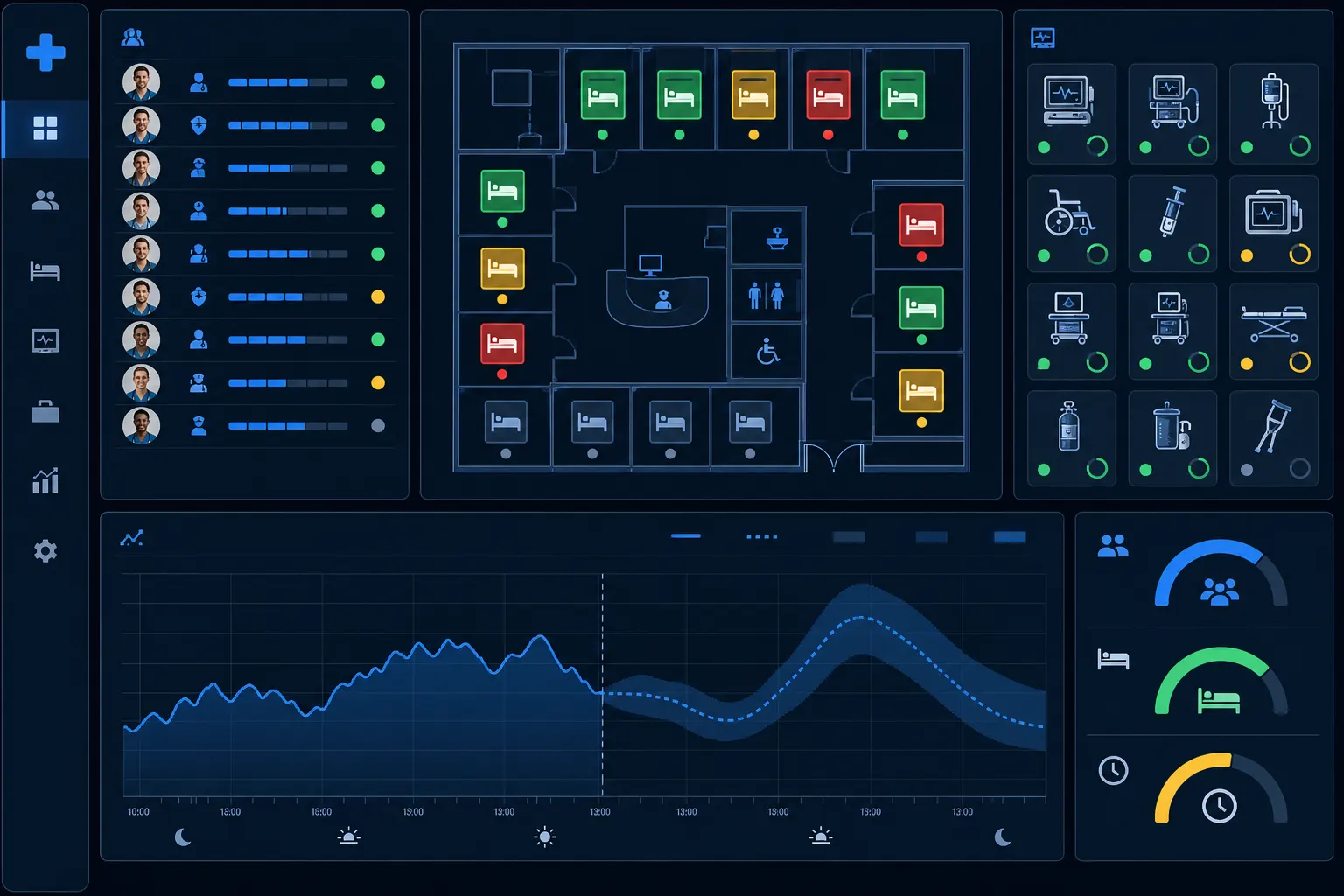1344x896 pixels.
Task: Select the yellow bed in the right wing
Action: (921, 390)
